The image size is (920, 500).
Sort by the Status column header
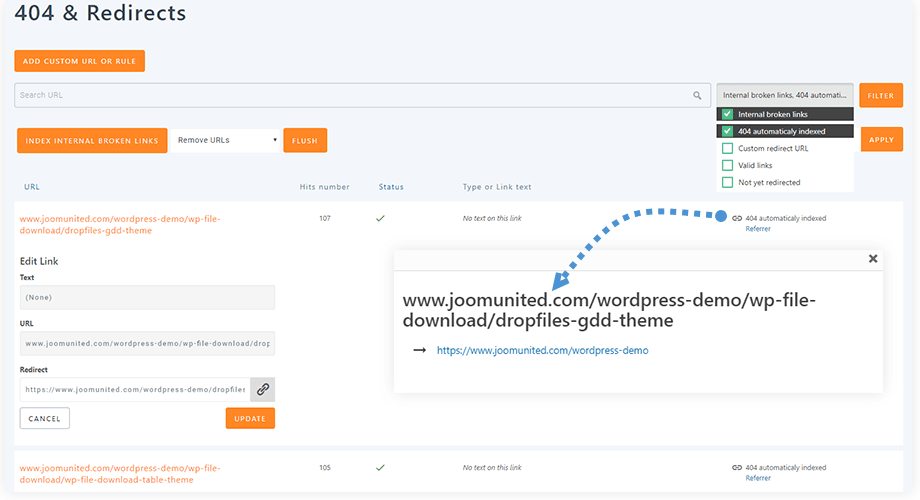pos(391,187)
